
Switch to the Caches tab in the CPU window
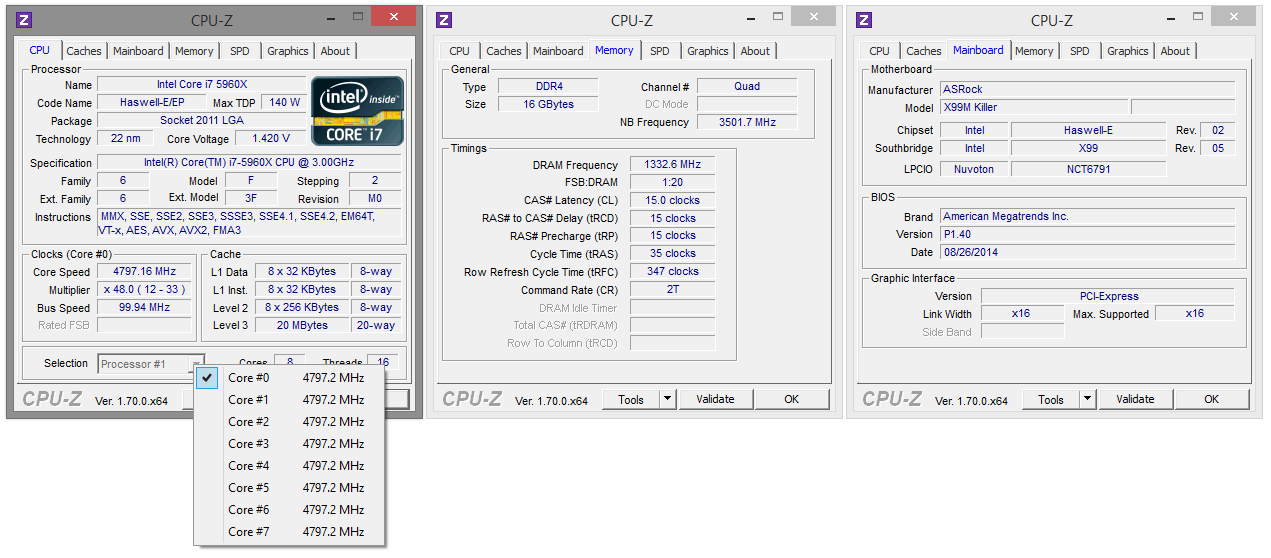[84, 51]
